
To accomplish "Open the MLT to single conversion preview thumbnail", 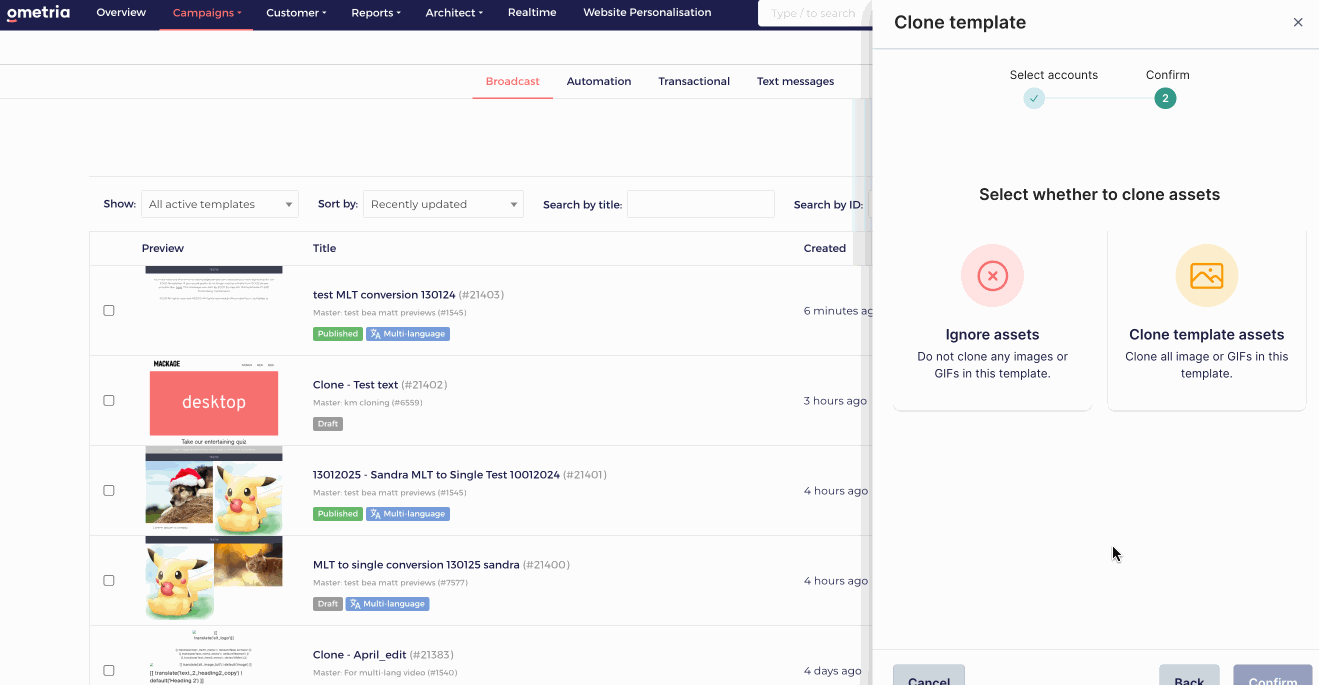I will click(x=213, y=580).
